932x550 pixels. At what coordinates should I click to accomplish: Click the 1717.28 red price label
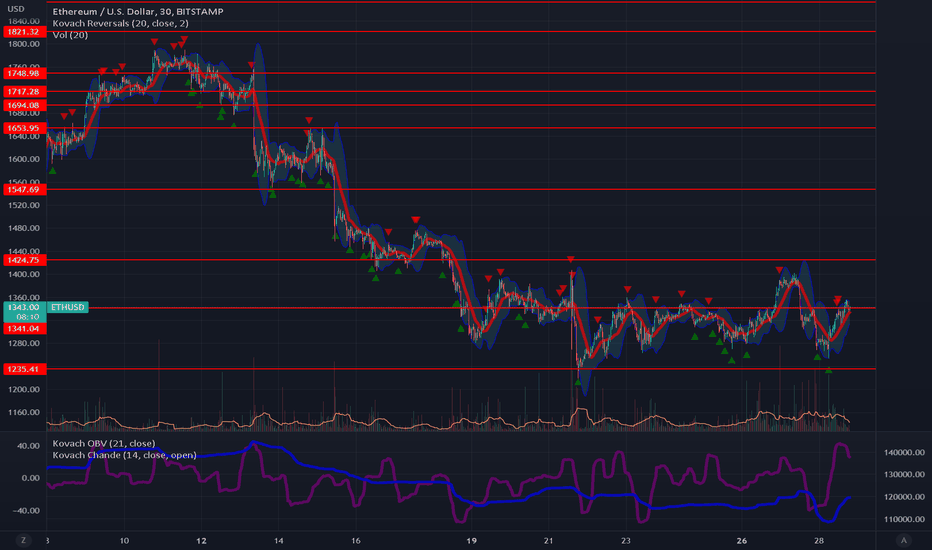click(x=24, y=92)
